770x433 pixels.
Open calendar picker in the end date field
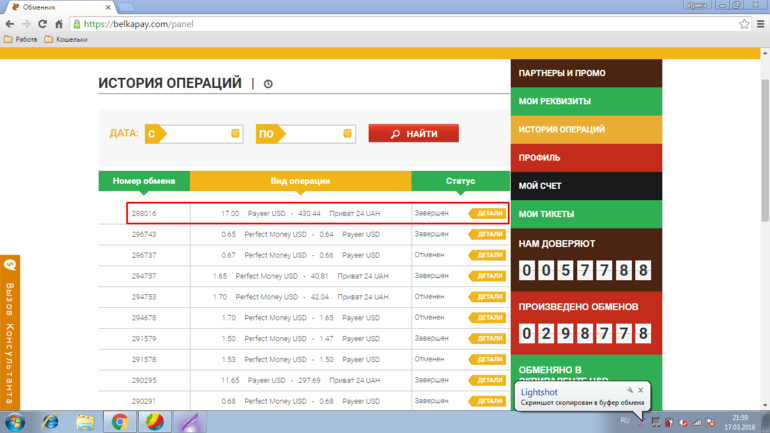(x=347, y=133)
